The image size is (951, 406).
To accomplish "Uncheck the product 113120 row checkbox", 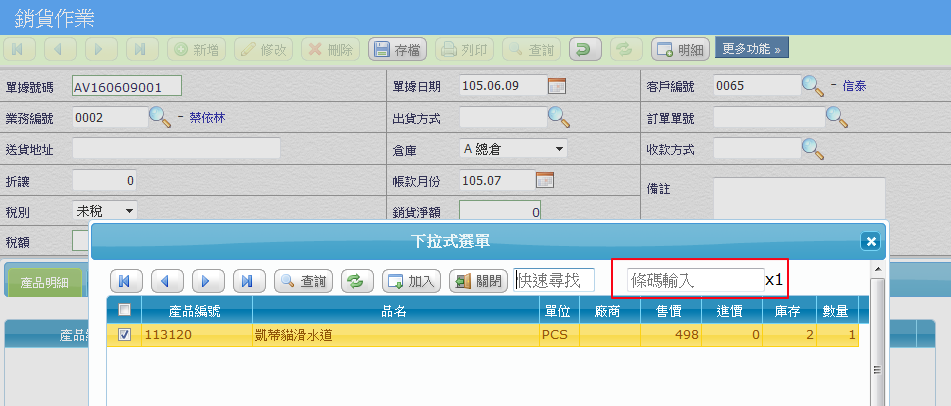I will tap(124, 335).
